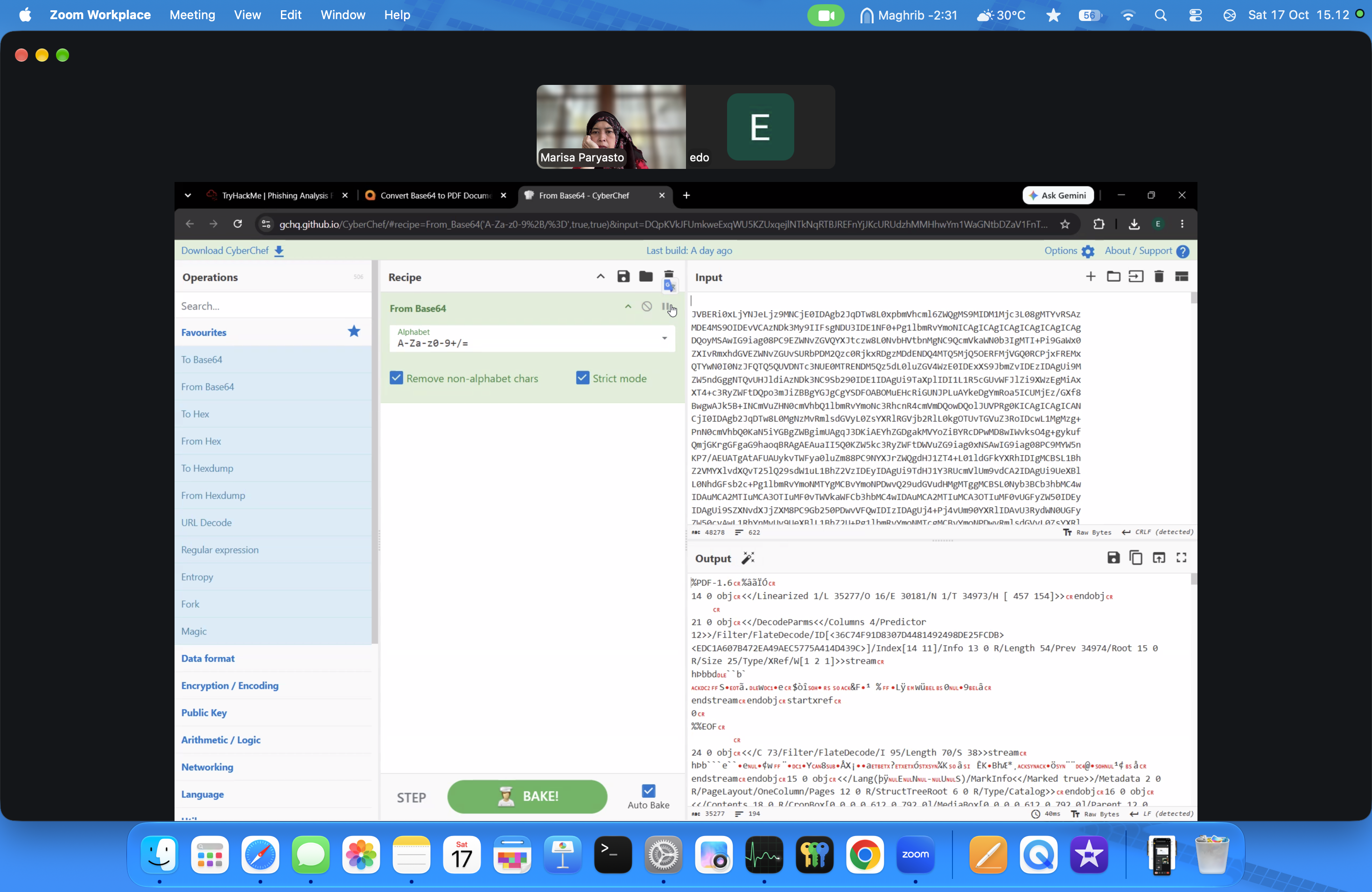Reset pane layout icon
This screenshot has height=892, width=1372.
click(x=1181, y=277)
